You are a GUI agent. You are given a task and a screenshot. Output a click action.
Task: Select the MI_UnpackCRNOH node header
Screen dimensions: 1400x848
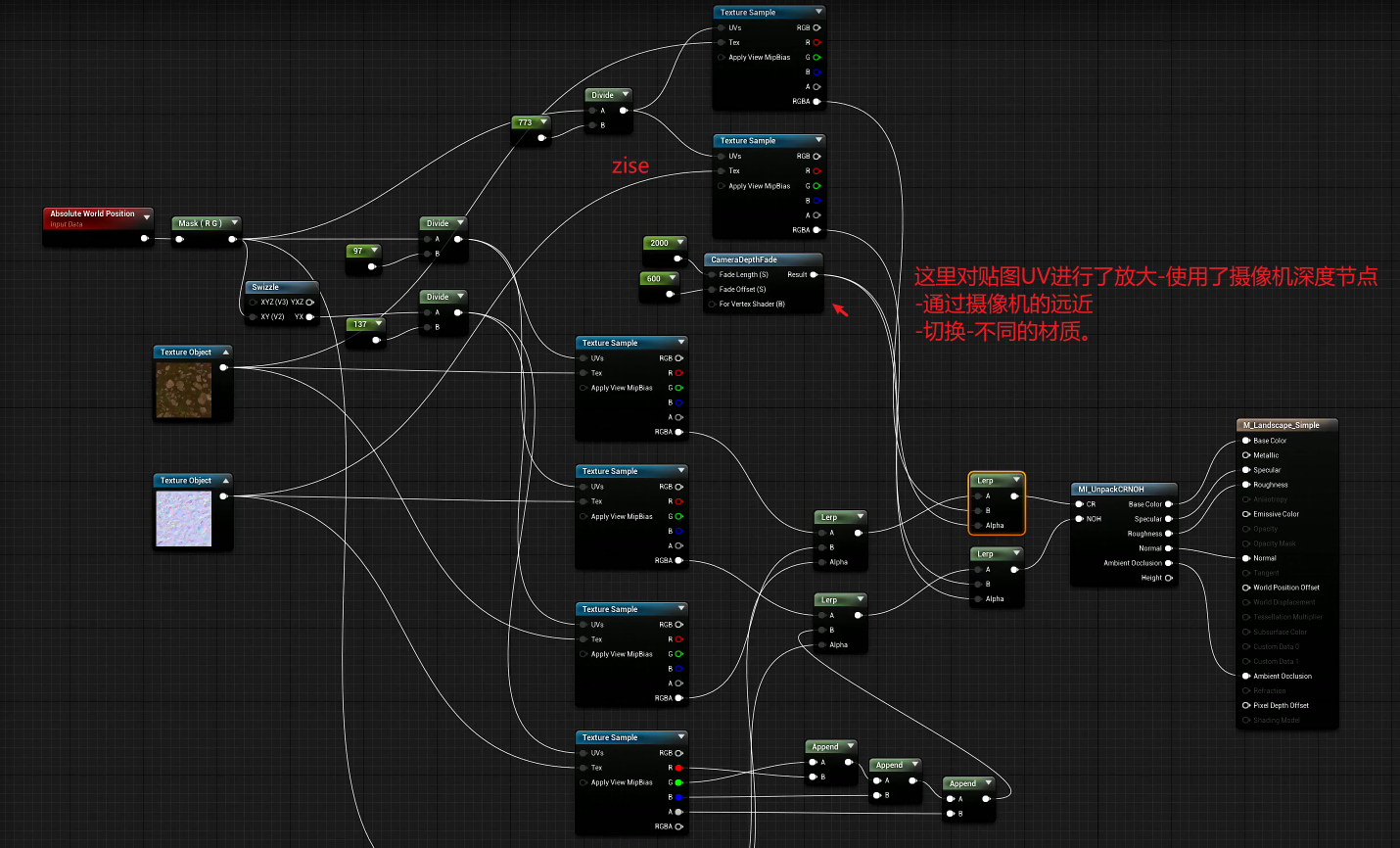click(1124, 489)
